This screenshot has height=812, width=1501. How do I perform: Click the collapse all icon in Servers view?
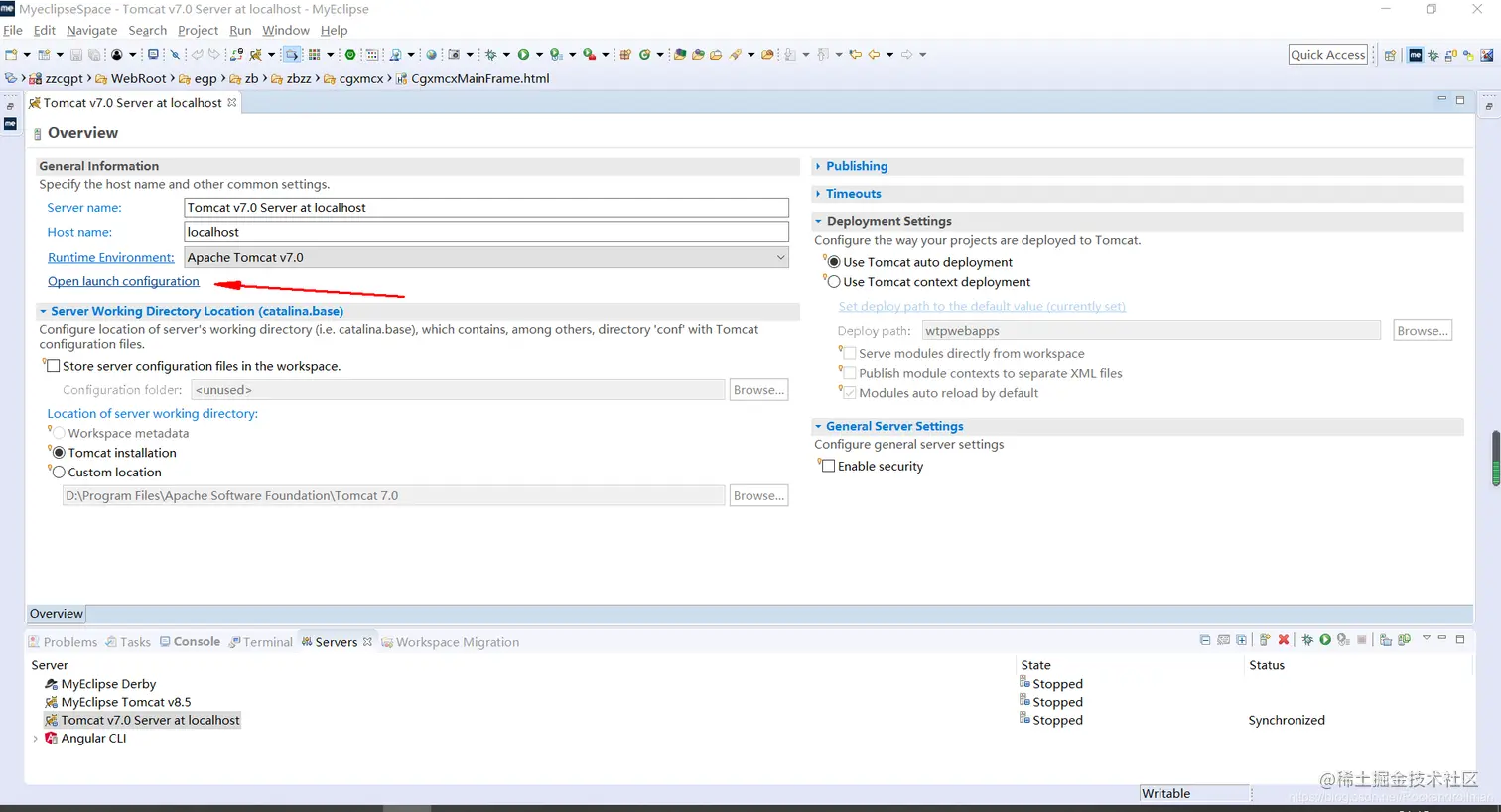(x=1205, y=640)
